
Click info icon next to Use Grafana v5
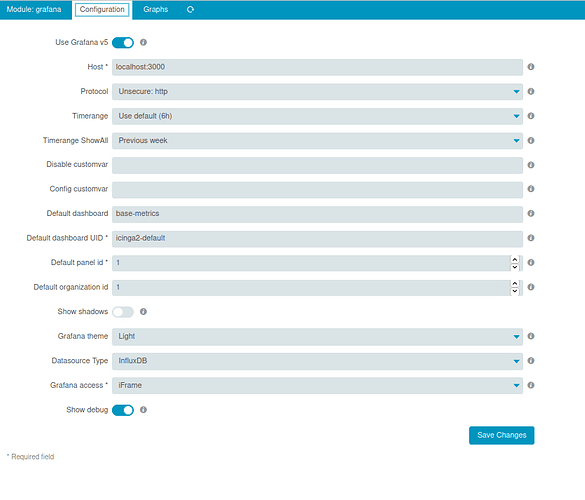coord(143,43)
